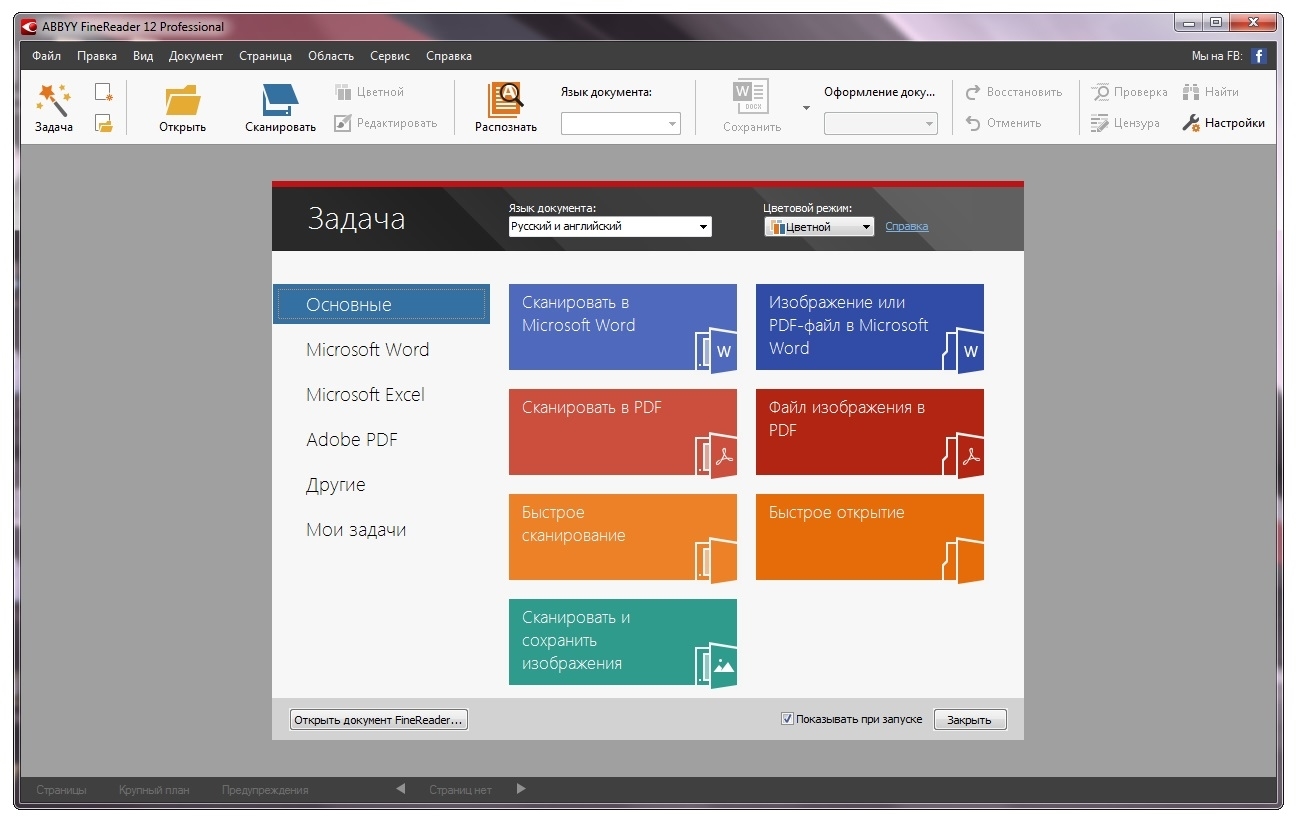
Task: Click Открыть документ FineReader button
Action: click(x=379, y=720)
